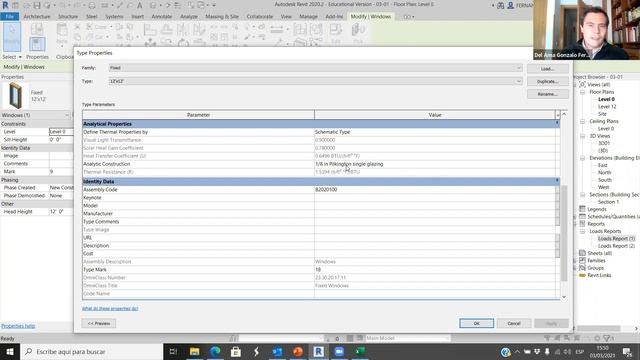
Task: Open Excel from taskbar
Action: point(360,351)
